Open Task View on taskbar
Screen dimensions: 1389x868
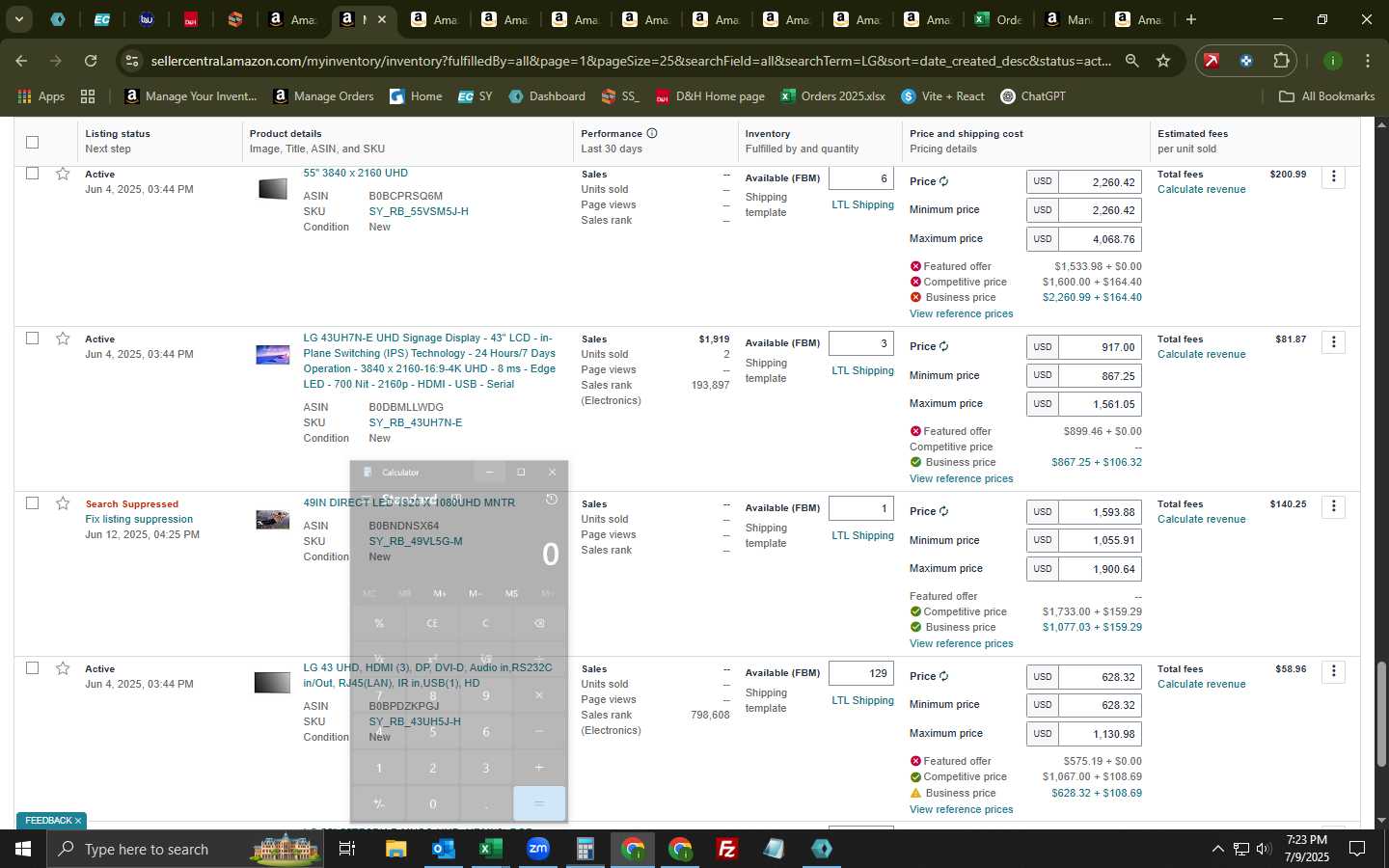[x=346, y=849]
